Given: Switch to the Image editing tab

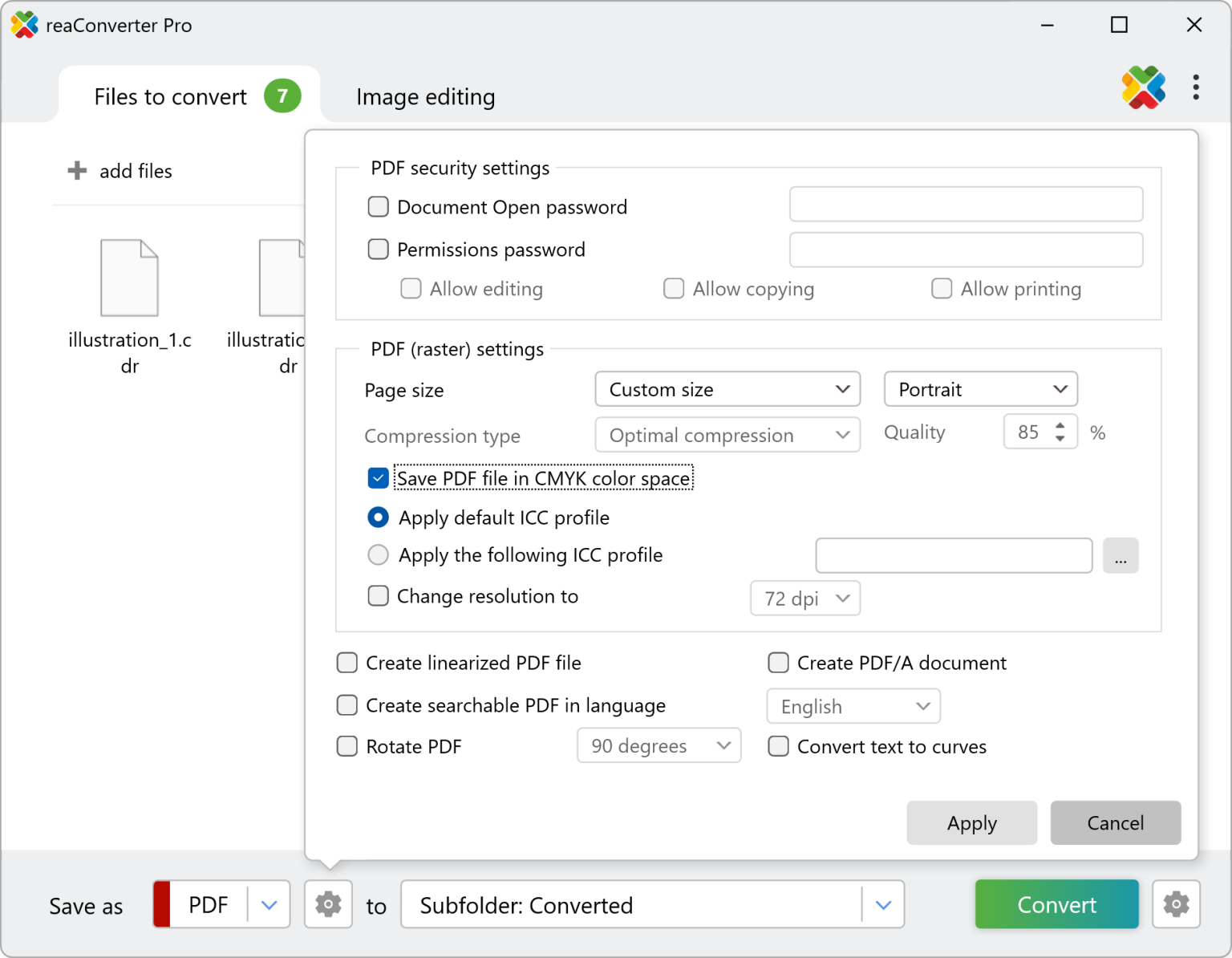Looking at the screenshot, I should click(x=425, y=96).
